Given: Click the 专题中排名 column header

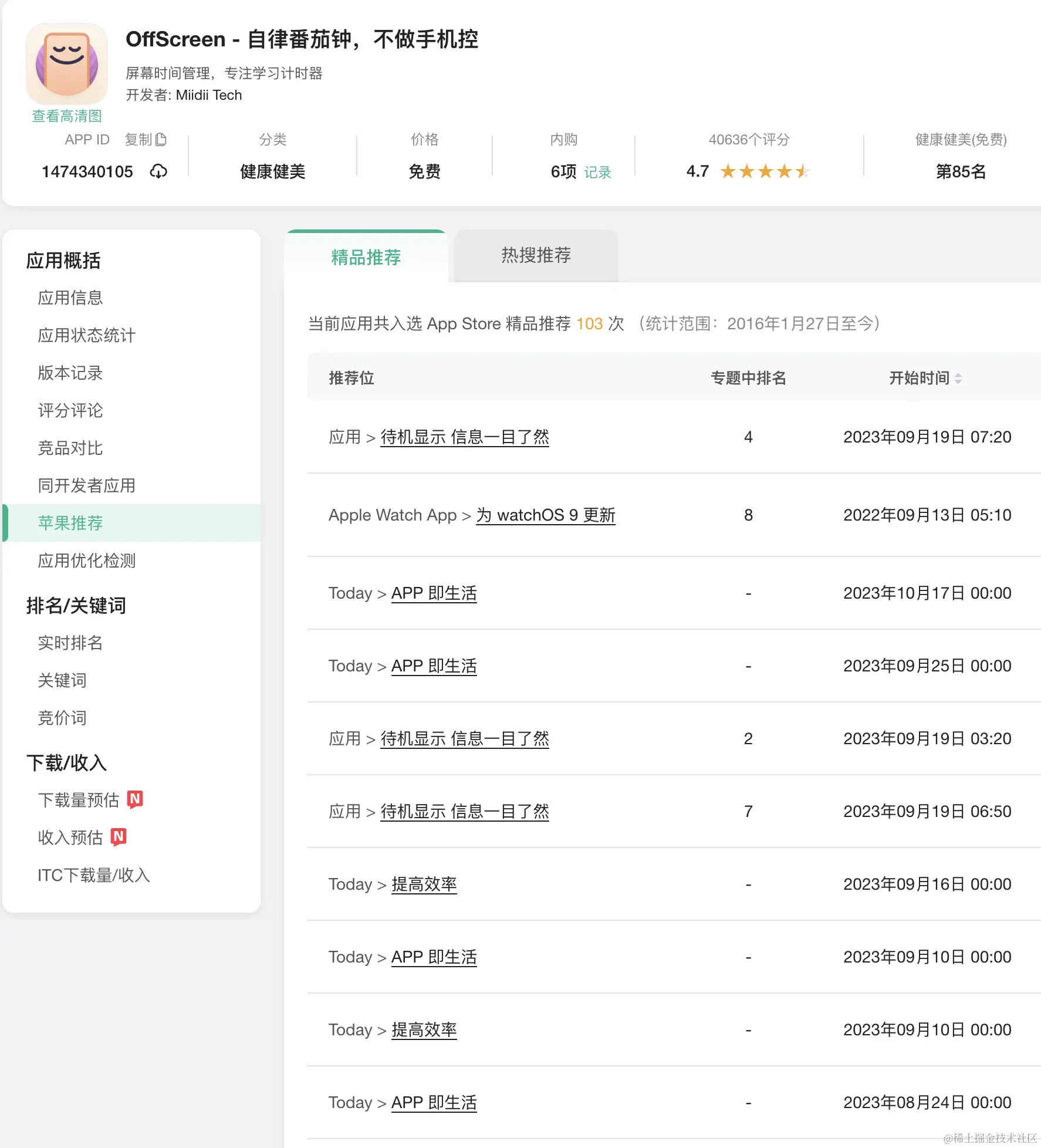Looking at the screenshot, I should click(748, 378).
